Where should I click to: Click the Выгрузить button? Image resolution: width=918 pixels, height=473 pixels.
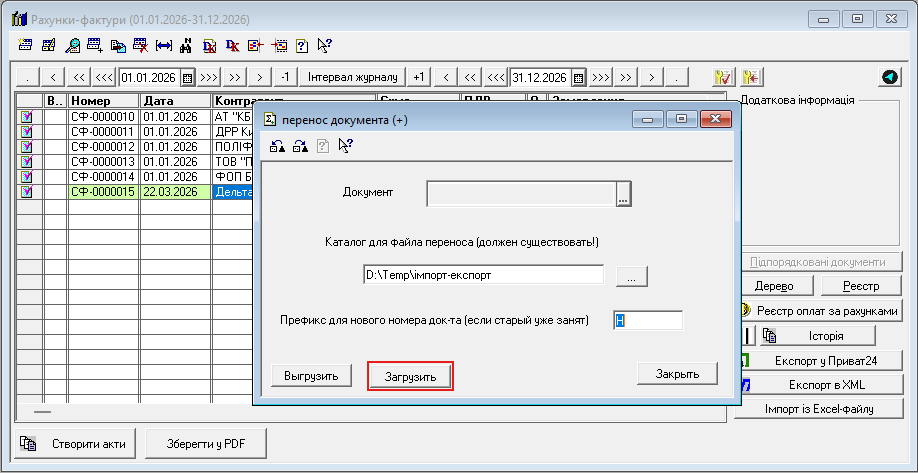click(x=311, y=375)
